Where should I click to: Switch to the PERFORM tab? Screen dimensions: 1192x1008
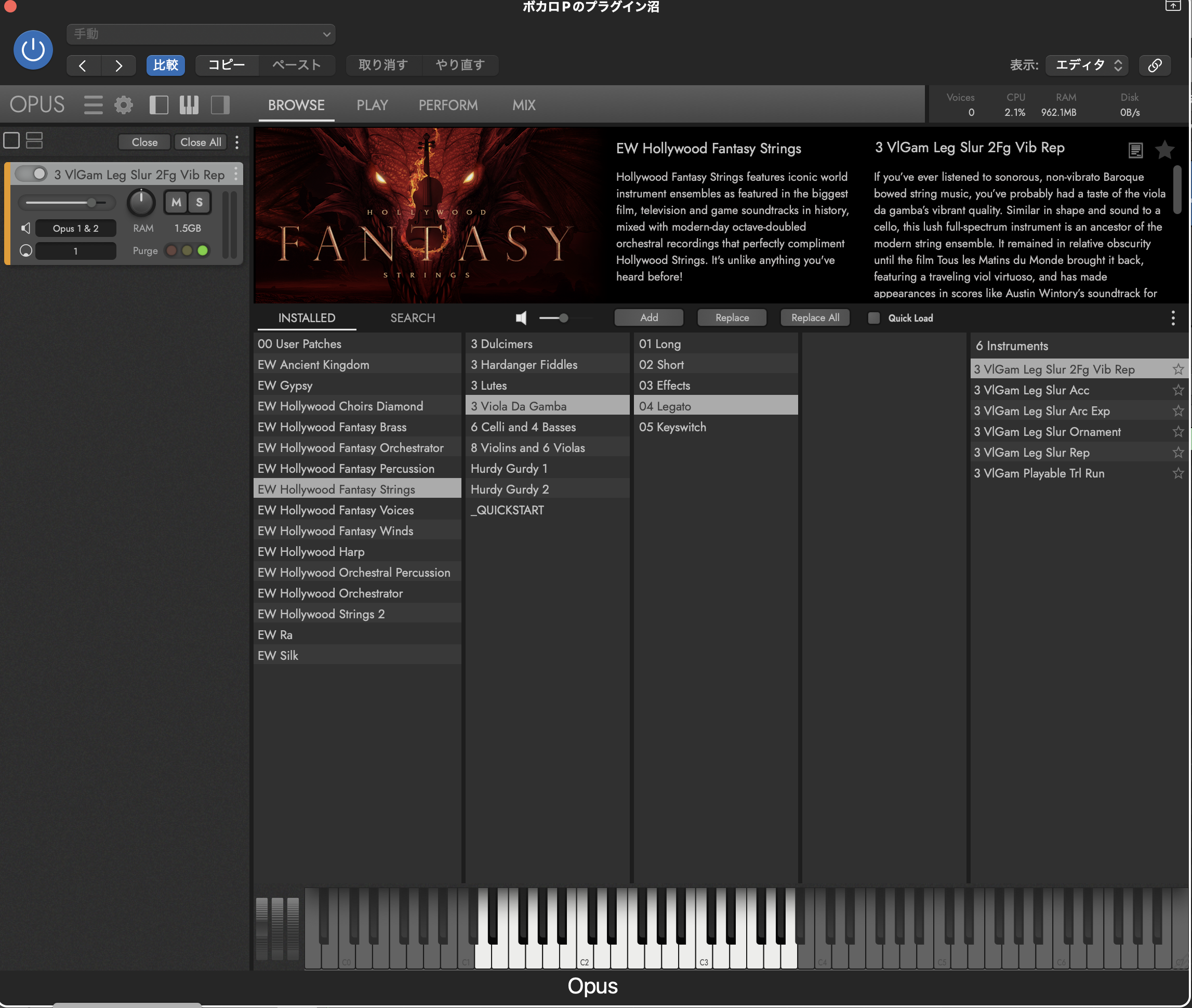click(x=448, y=105)
